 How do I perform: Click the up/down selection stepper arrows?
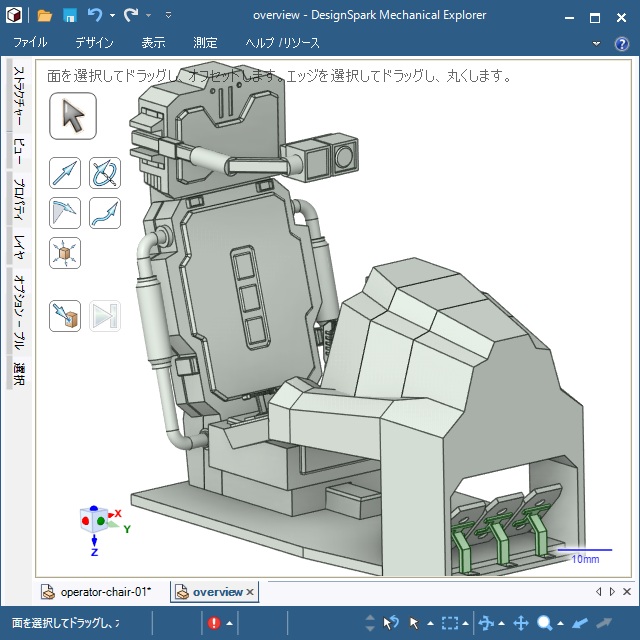click(370, 623)
